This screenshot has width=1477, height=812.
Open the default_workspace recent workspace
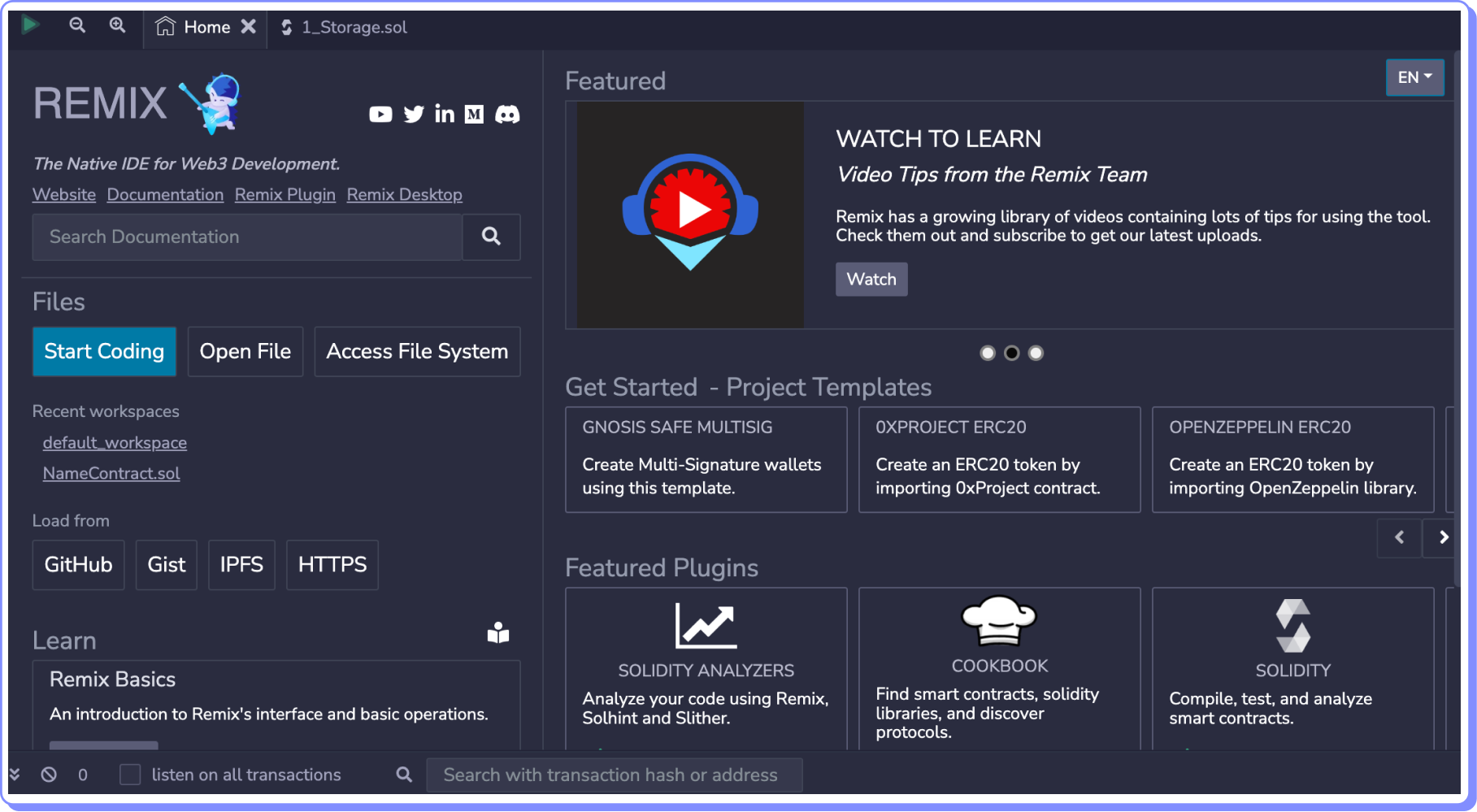point(115,443)
